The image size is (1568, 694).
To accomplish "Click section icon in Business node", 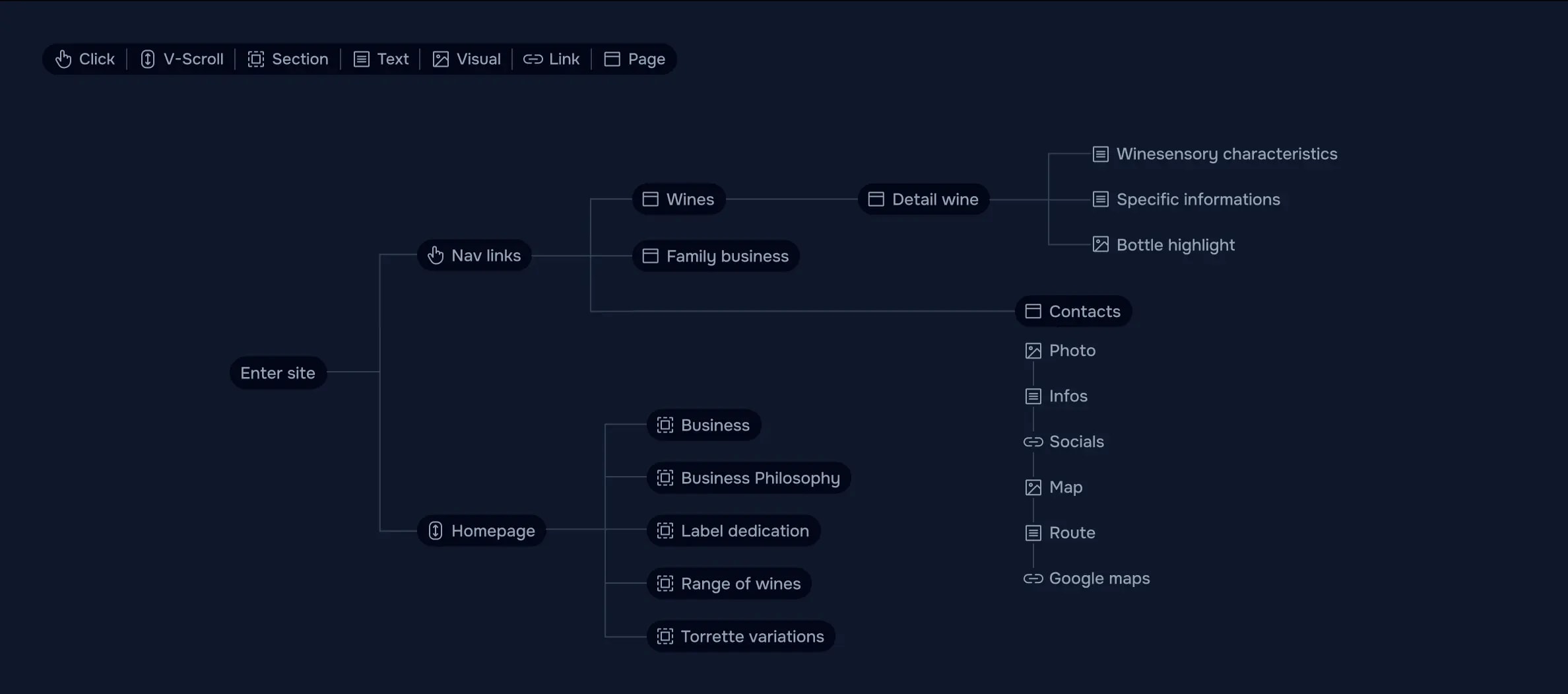I will point(665,425).
